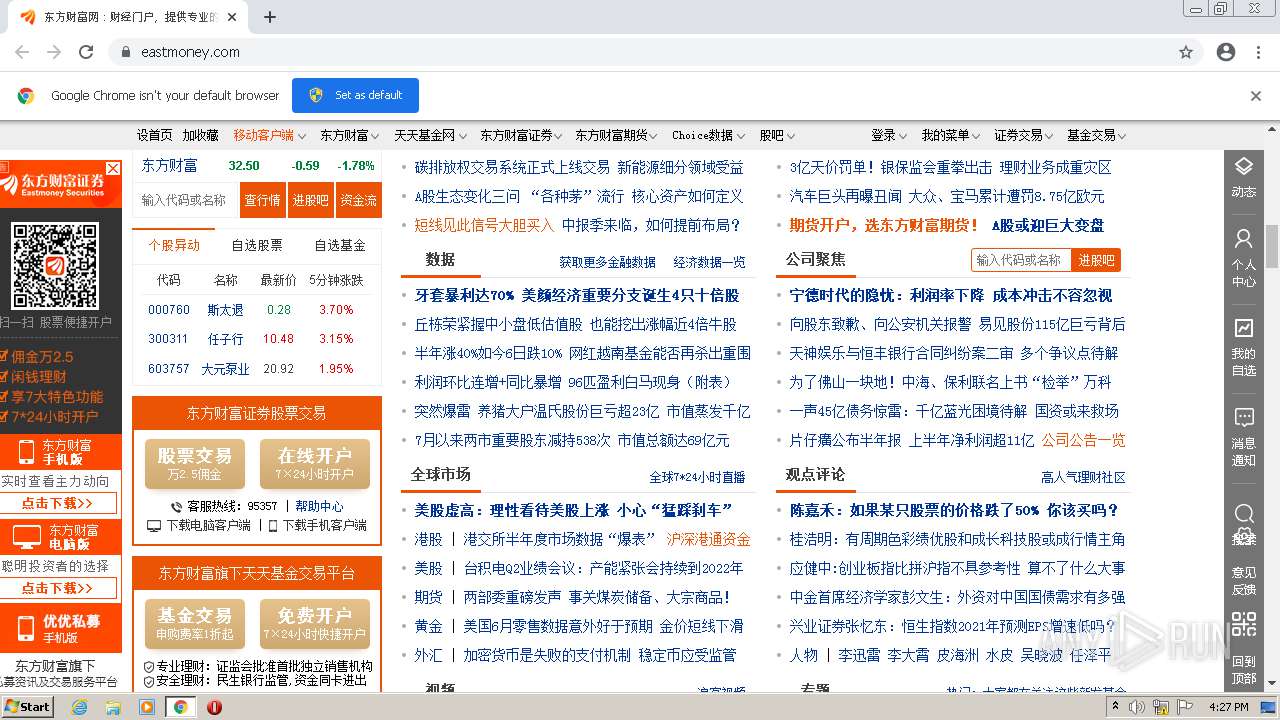The width and height of the screenshot is (1280, 720).
Task: Click the 股票交易 gold button
Action: [x=194, y=464]
